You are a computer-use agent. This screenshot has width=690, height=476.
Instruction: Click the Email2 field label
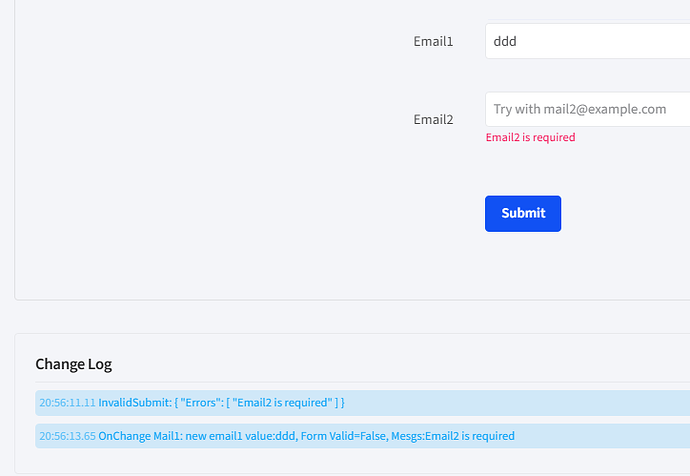(433, 119)
